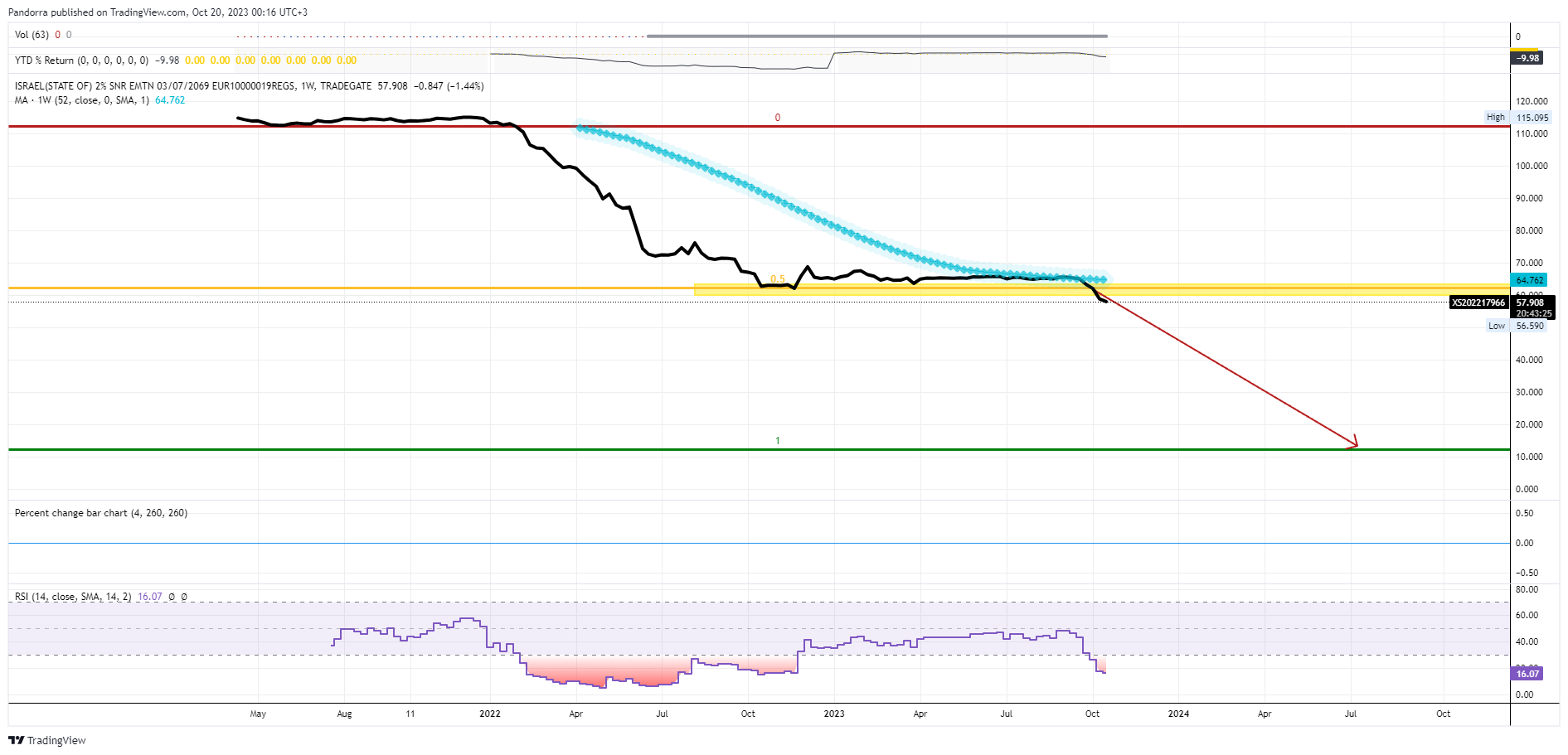
Task: Click the MA · 1W (52, close, 0, SMA, 1) legend
Action: click(82, 100)
